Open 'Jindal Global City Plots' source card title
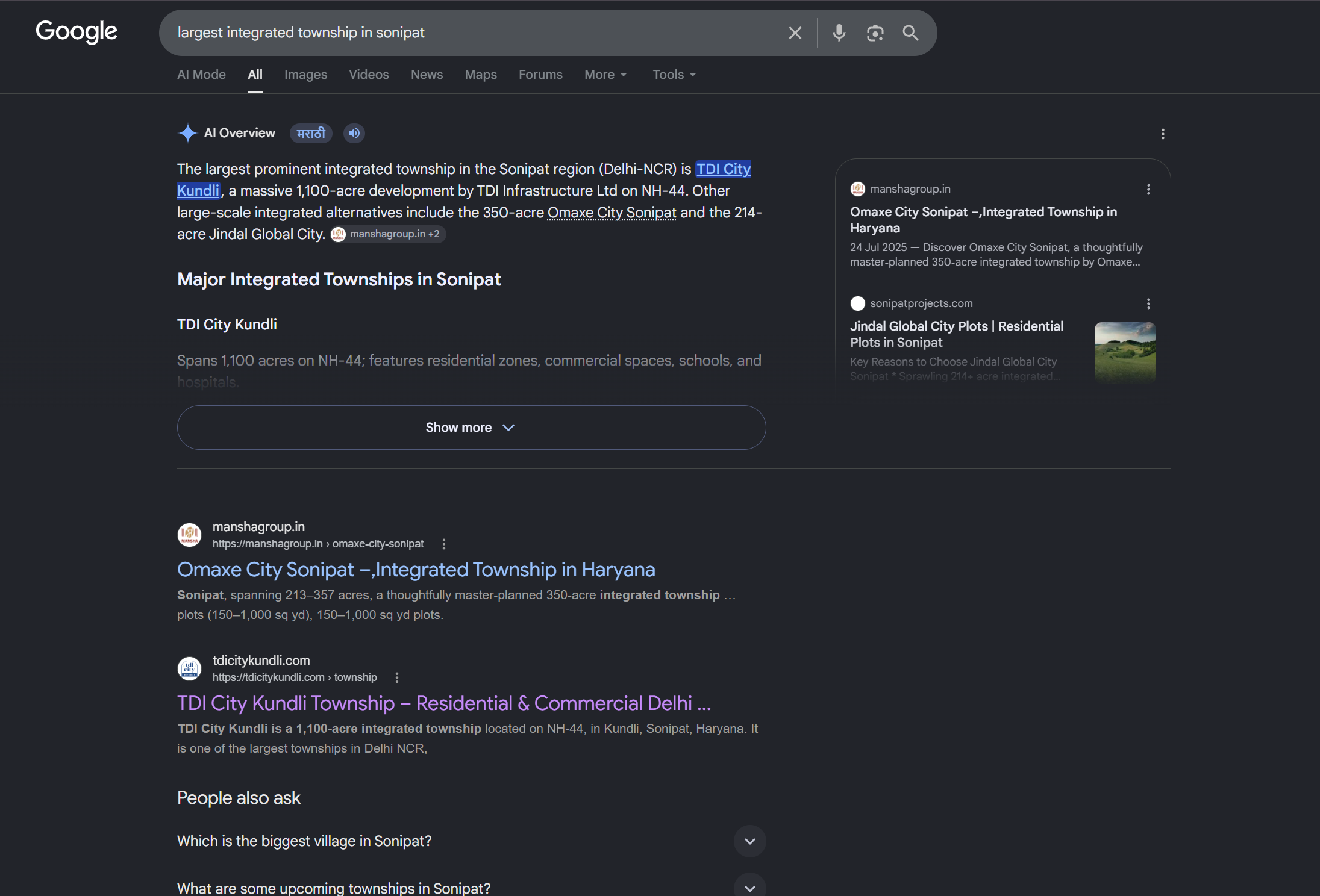Screen dimensions: 1320x896 (x=957, y=334)
